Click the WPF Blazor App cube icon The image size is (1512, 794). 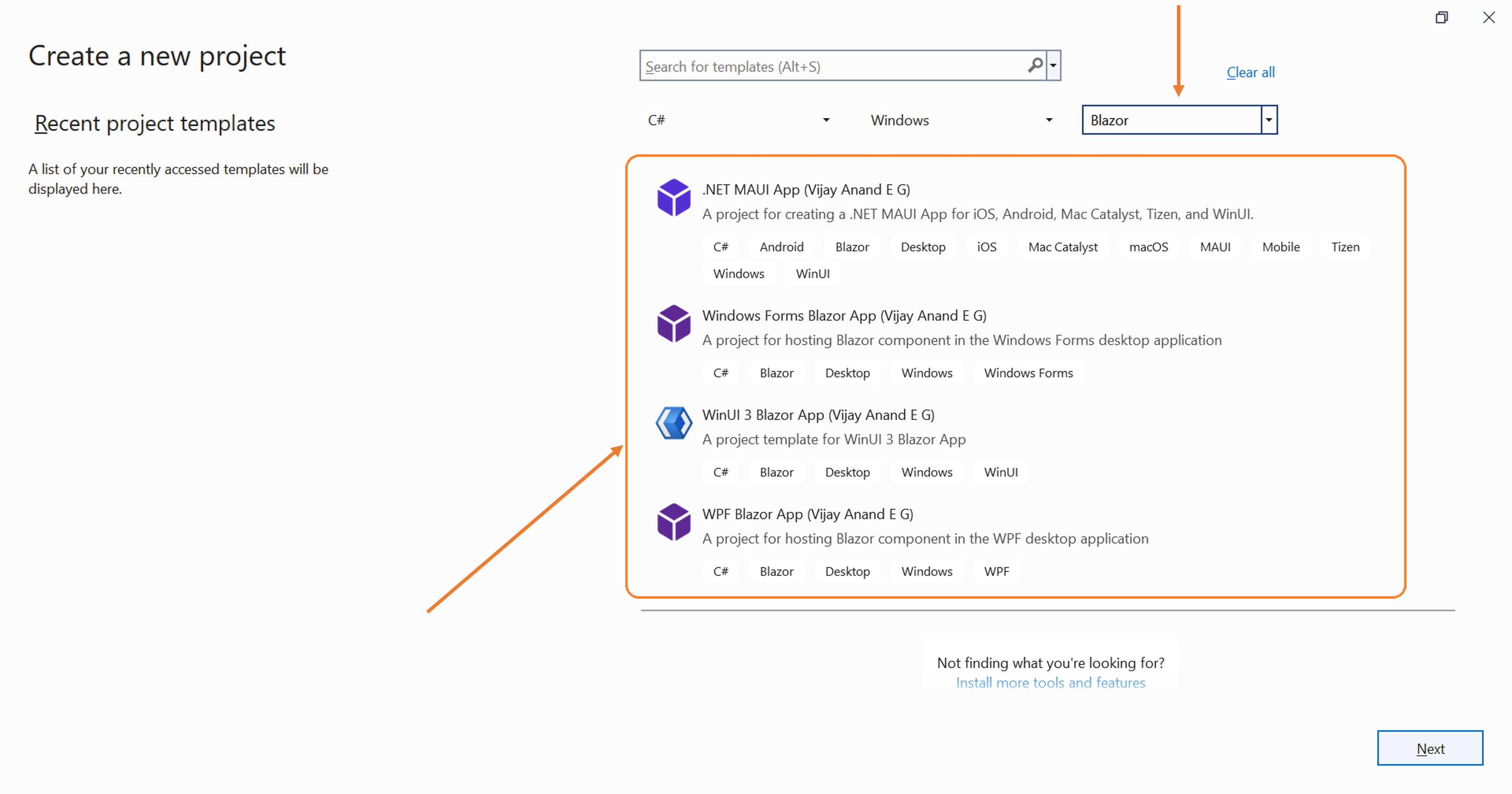(673, 522)
